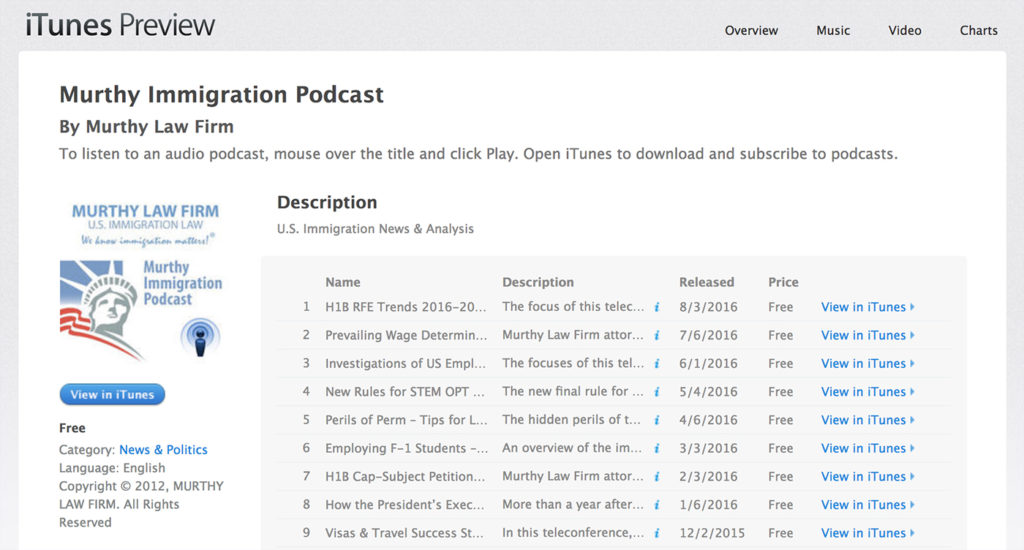Click release date 7/6/2016
Image resolution: width=1024 pixels, height=550 pixels.
tap(708, 335)
